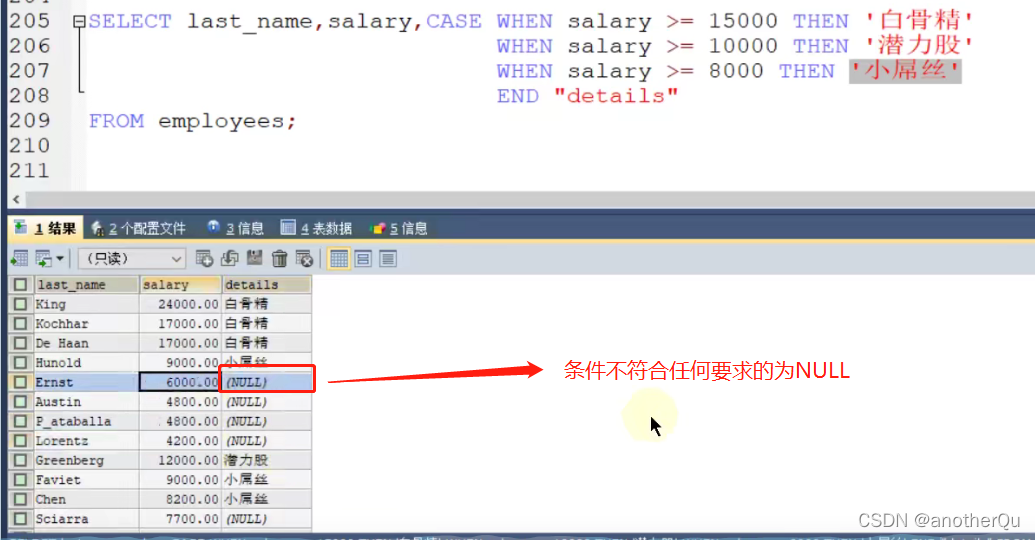1035x540 pixels.
Task: Click the 'Faviet' last_name cell
Action: (86, 479)
